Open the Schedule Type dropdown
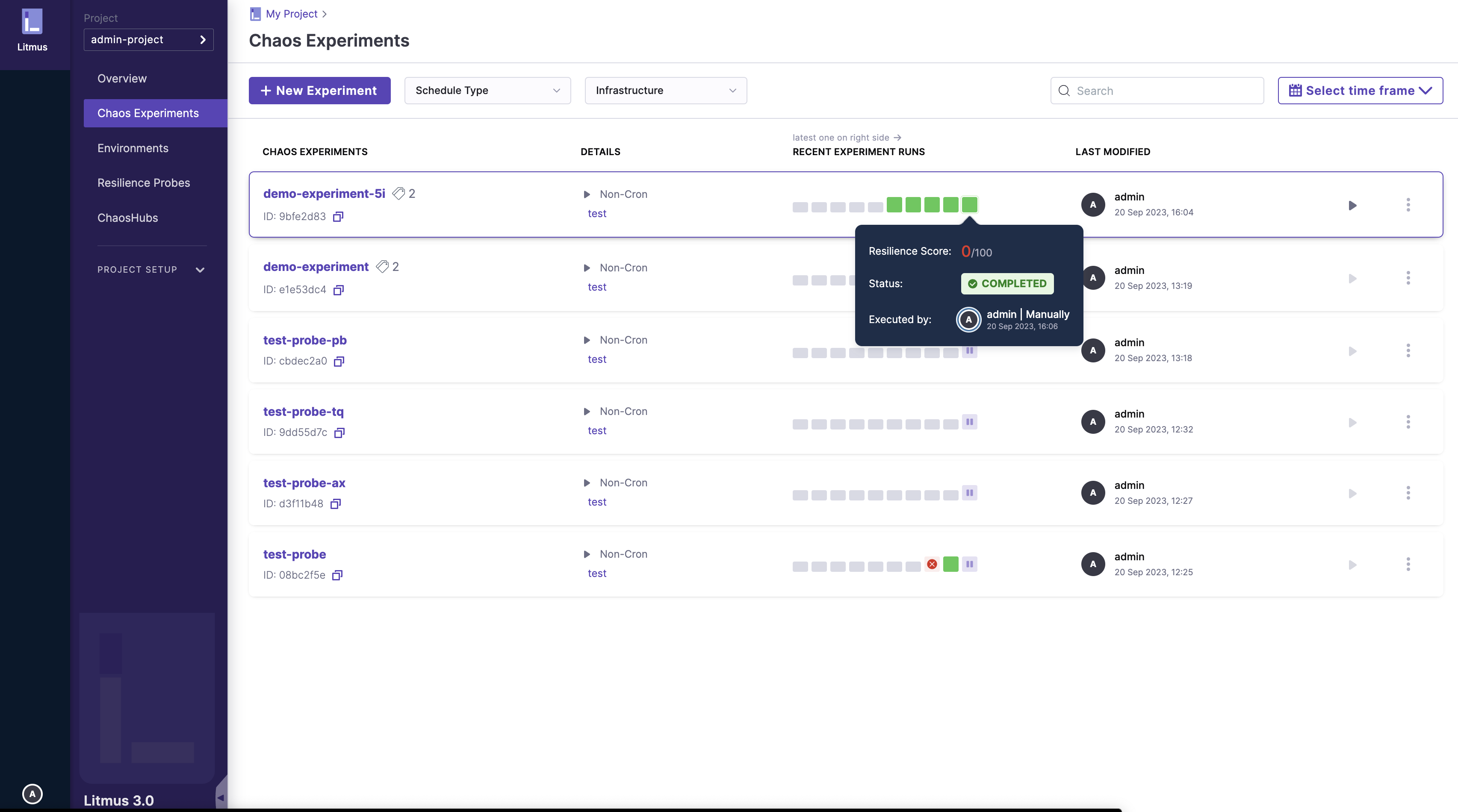 pos(487,91)
